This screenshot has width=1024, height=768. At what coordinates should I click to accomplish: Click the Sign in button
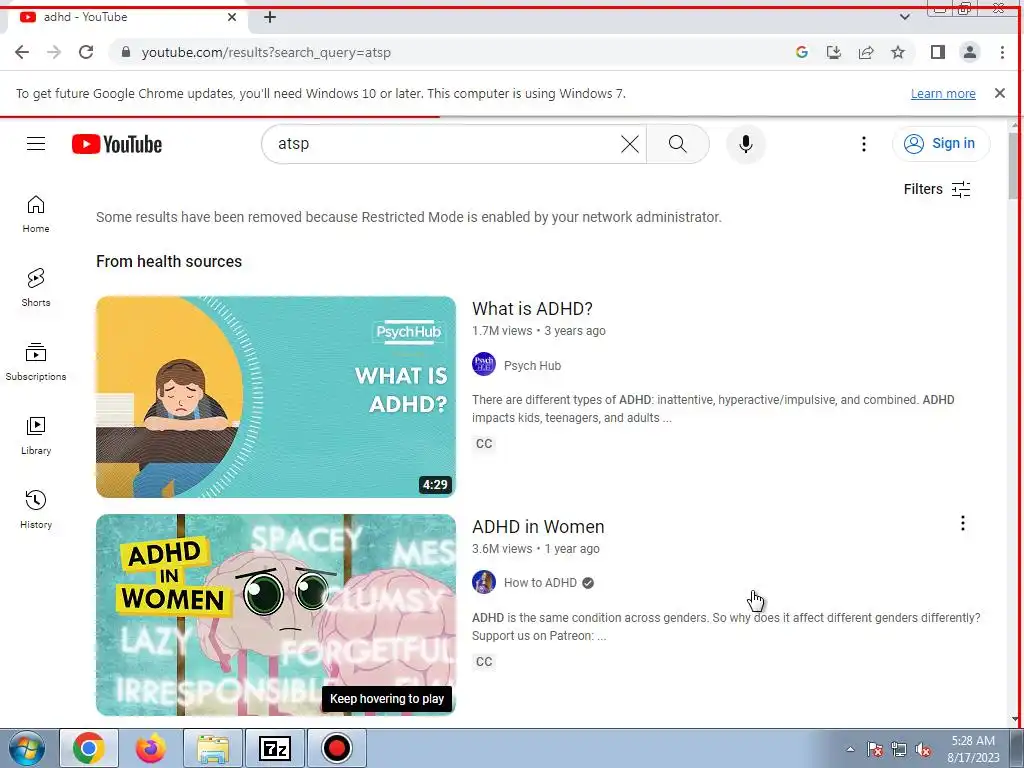click(941, 144)
